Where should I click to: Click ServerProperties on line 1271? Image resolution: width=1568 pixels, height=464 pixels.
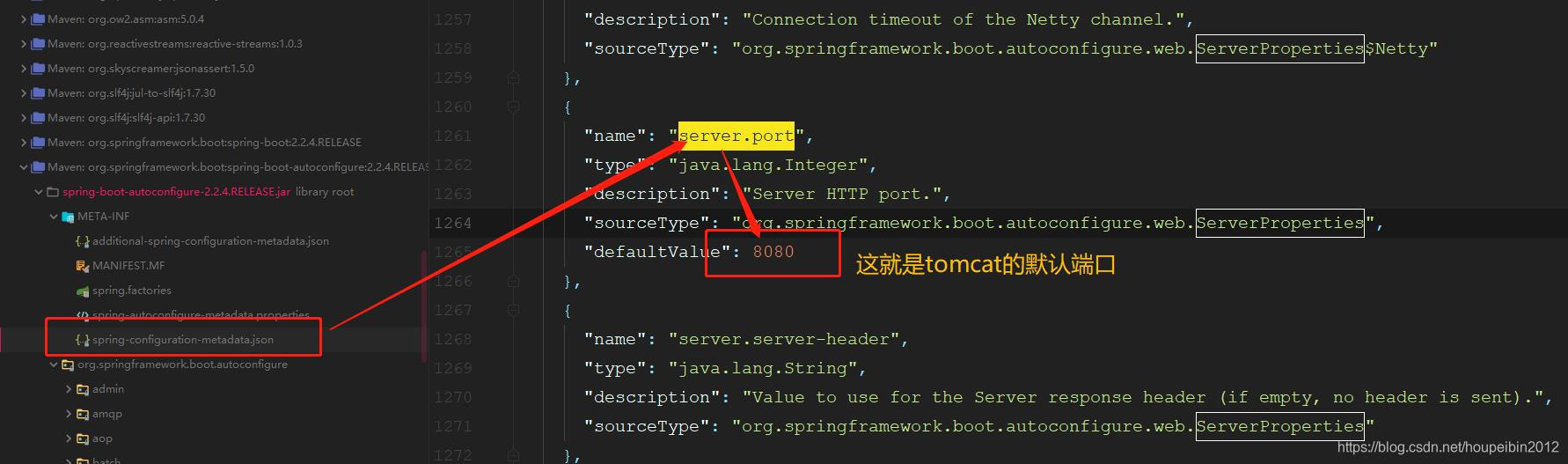1280,426
